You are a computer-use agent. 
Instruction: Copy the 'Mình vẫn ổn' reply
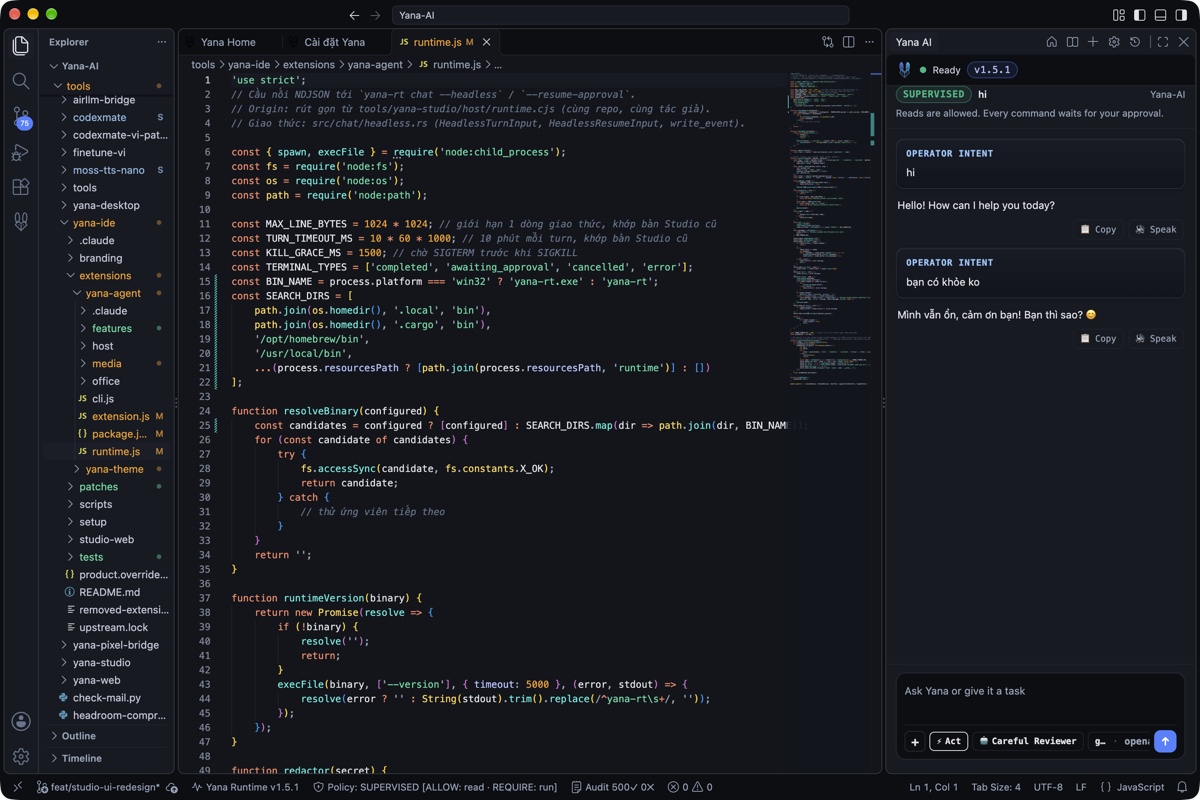point(1098,338)
